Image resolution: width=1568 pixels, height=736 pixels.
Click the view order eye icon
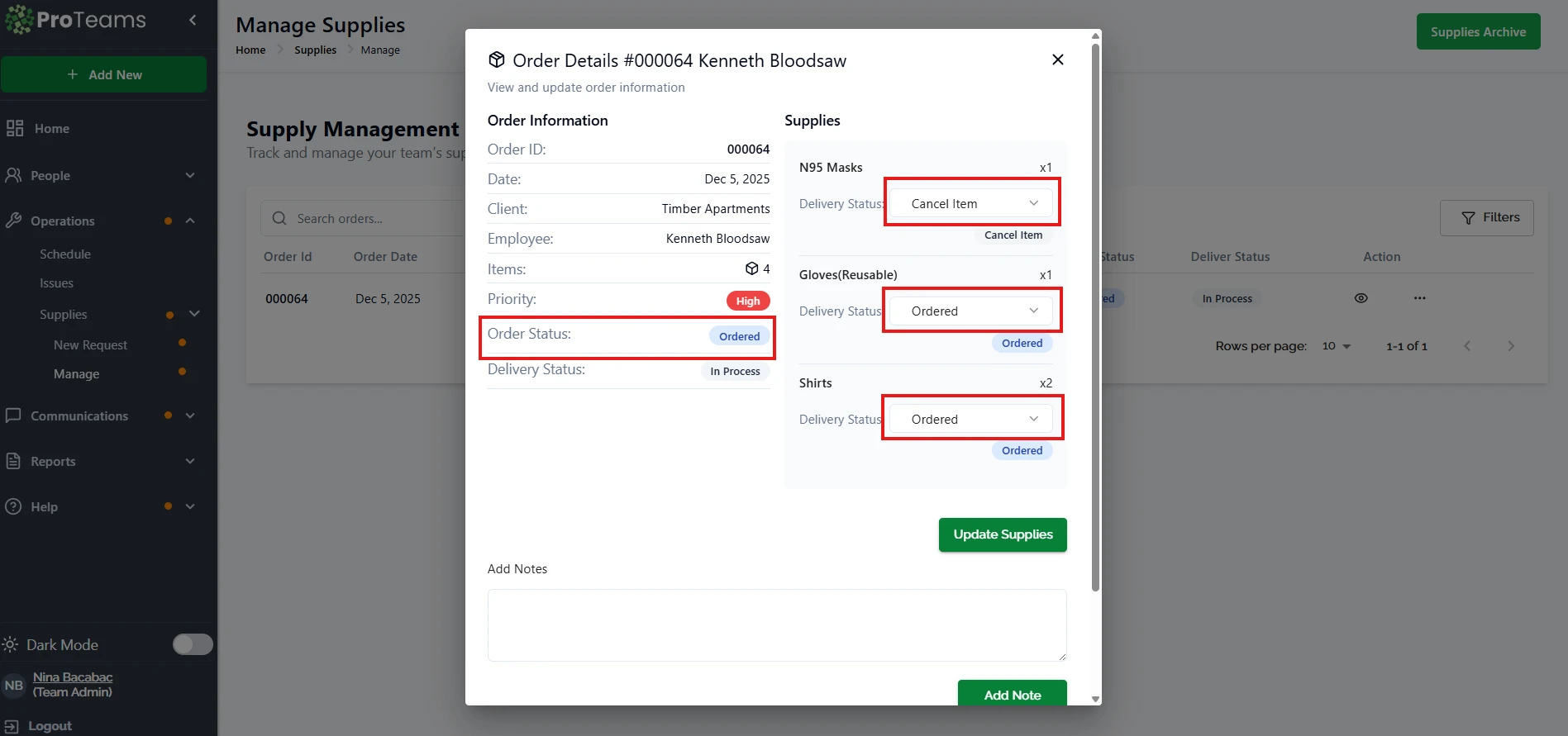click(1361, 298)
